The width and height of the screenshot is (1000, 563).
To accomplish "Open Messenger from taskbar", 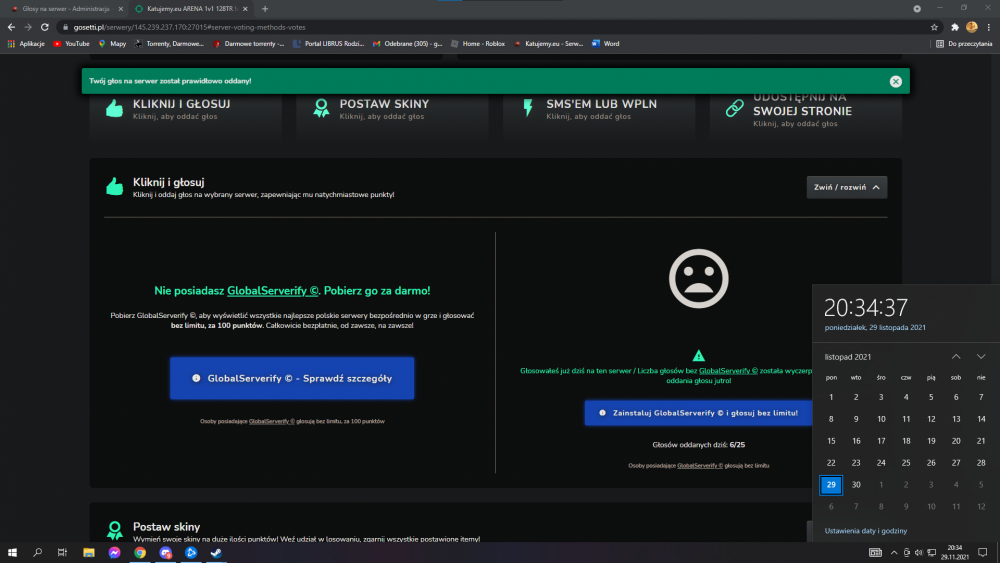I will pos(114,552).
